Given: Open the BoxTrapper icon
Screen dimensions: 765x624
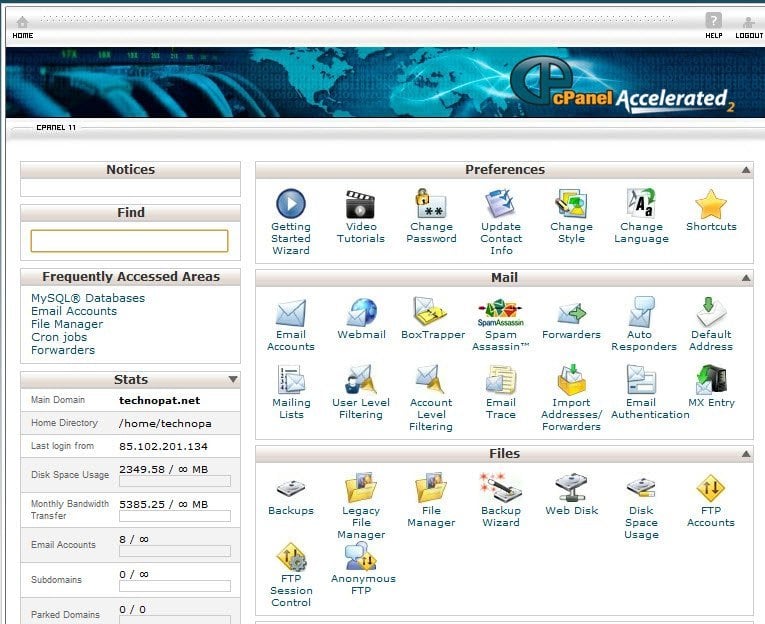Looking at the screenshot, I should [x=431, y=312].
